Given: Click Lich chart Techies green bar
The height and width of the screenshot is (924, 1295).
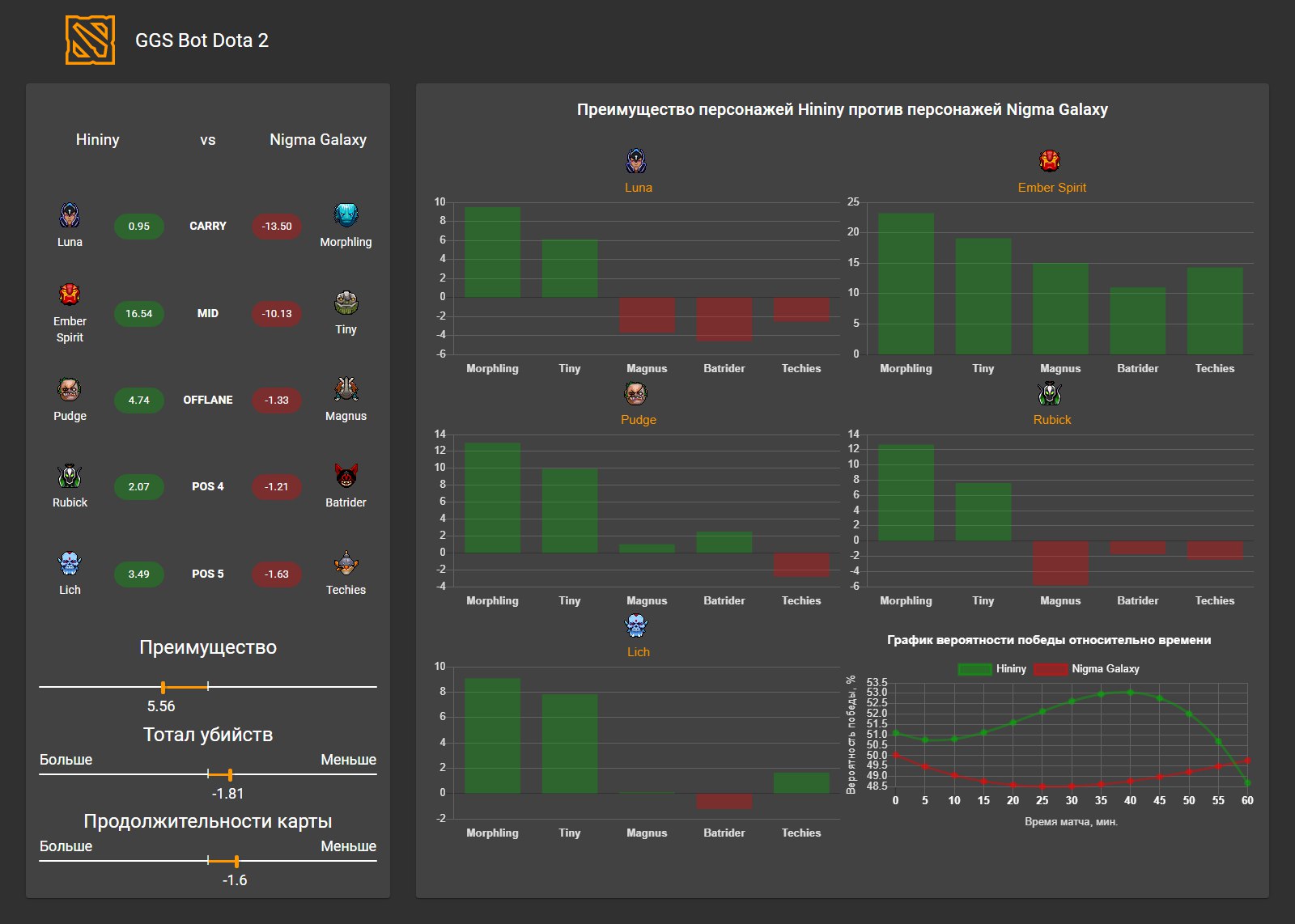Looking at the screenshot, I should 801,783.
